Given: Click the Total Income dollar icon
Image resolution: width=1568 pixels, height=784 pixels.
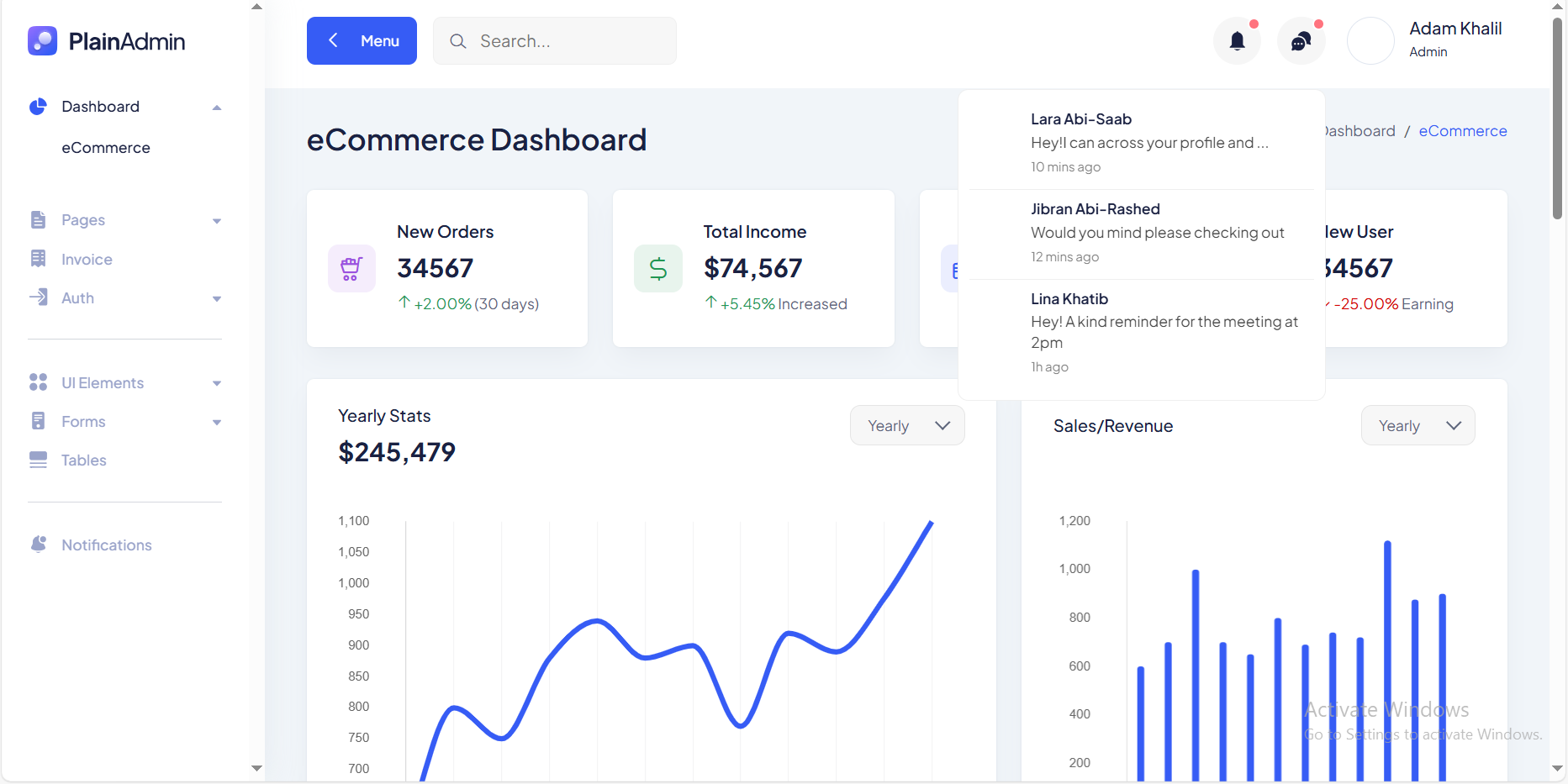Looking at the screenshot, I should pyautogui.click(x=657, y=269).
